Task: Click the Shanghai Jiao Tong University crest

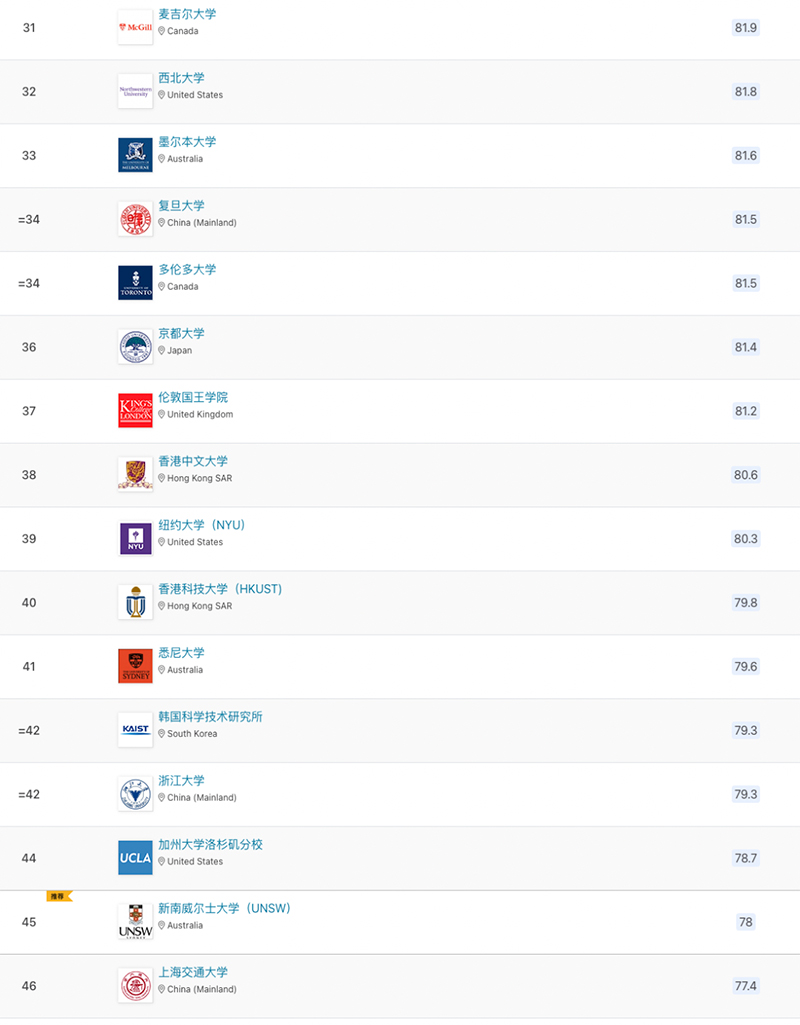Action: (135, 985)
